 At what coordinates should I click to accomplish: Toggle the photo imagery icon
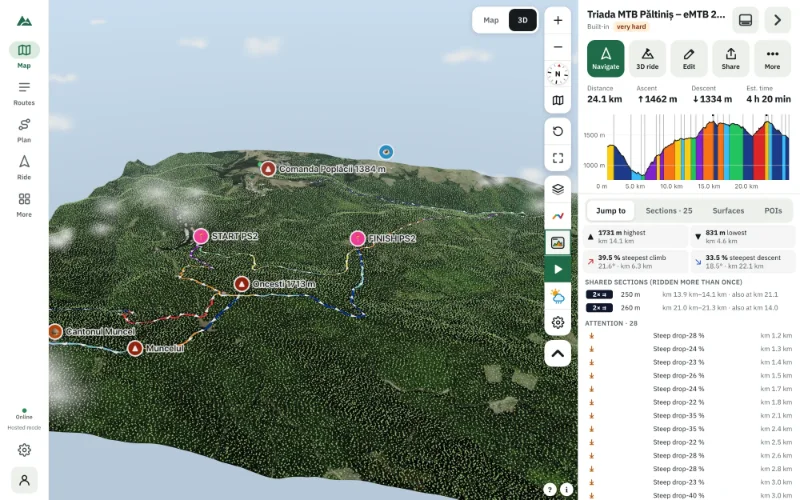(x=558, y=243)
